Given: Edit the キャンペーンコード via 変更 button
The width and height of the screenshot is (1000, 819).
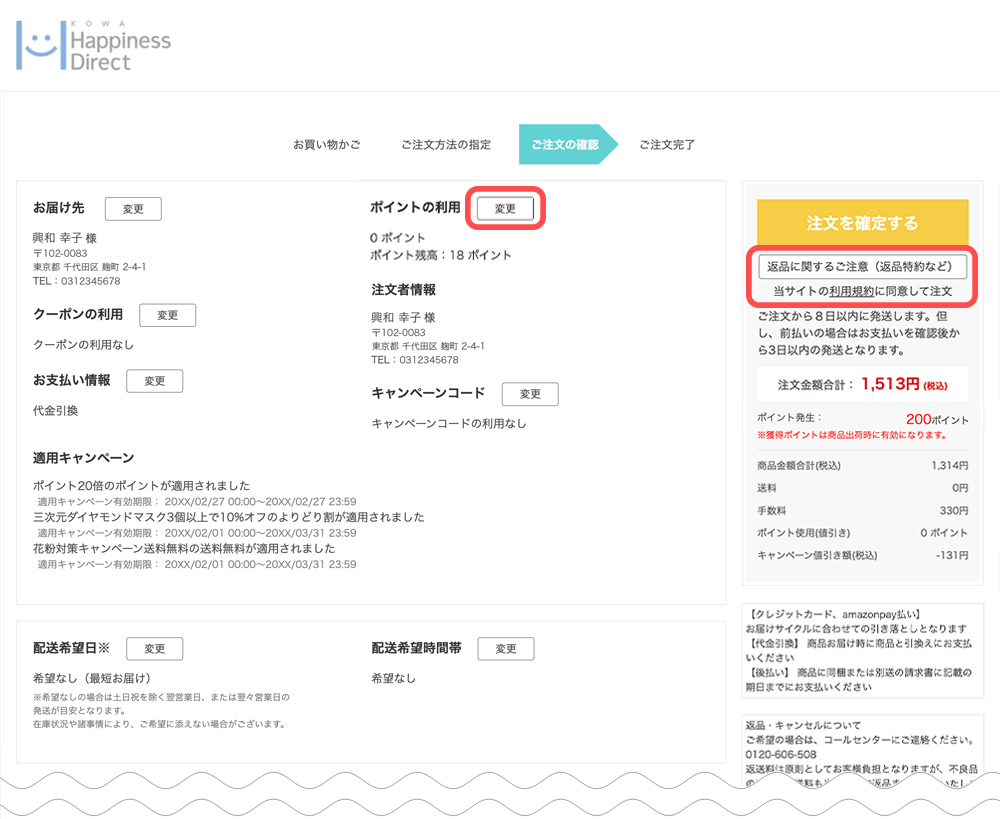Looking at the screenshot, I should pos(530,394).
